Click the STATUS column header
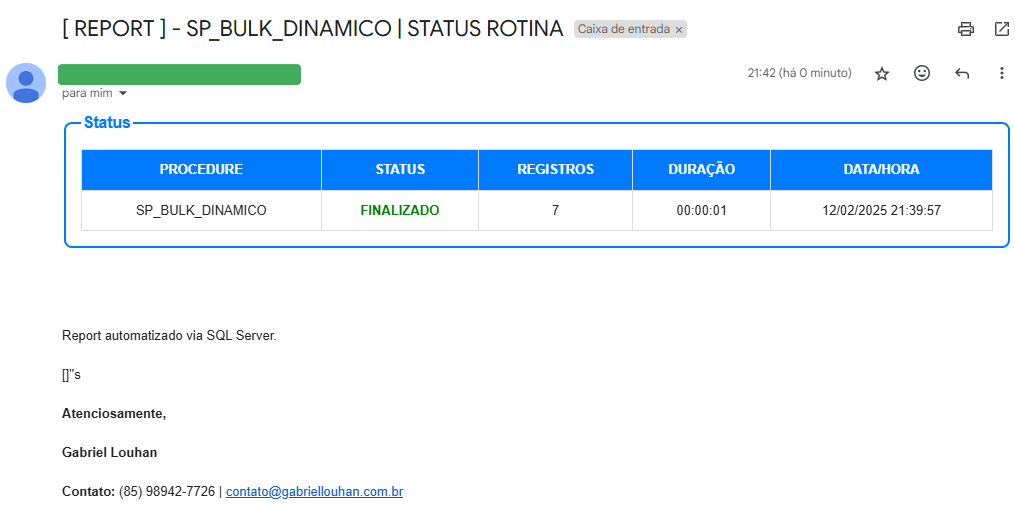Viewport: 1015px width, 518px height. pos(400,170)
